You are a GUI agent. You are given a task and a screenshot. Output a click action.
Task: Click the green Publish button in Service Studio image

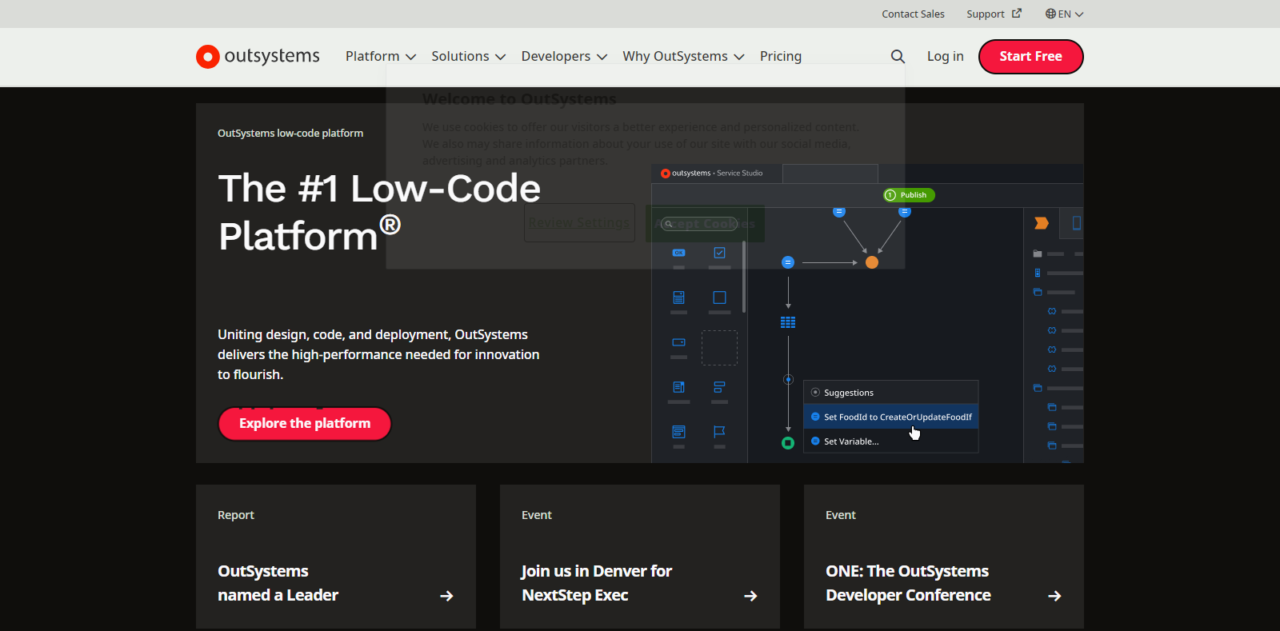coord(909,195)
